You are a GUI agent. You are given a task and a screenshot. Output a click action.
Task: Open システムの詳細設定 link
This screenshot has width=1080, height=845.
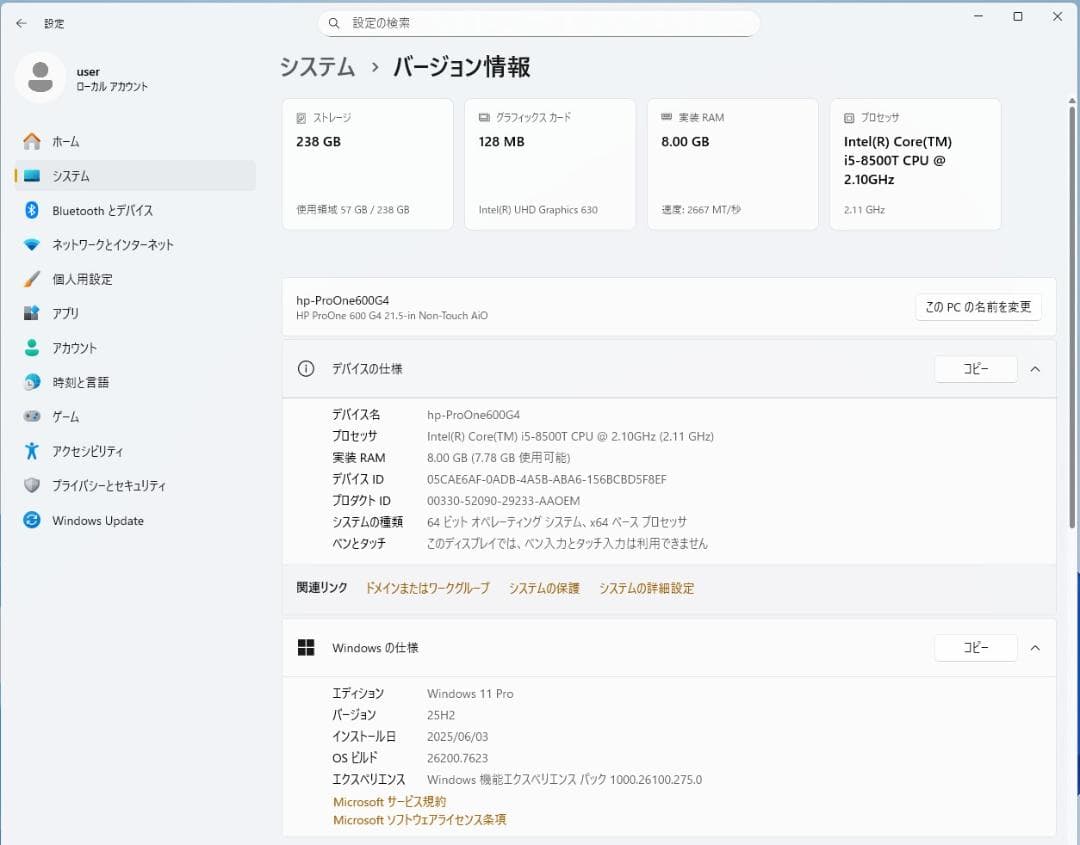click(x=646, y=588)
